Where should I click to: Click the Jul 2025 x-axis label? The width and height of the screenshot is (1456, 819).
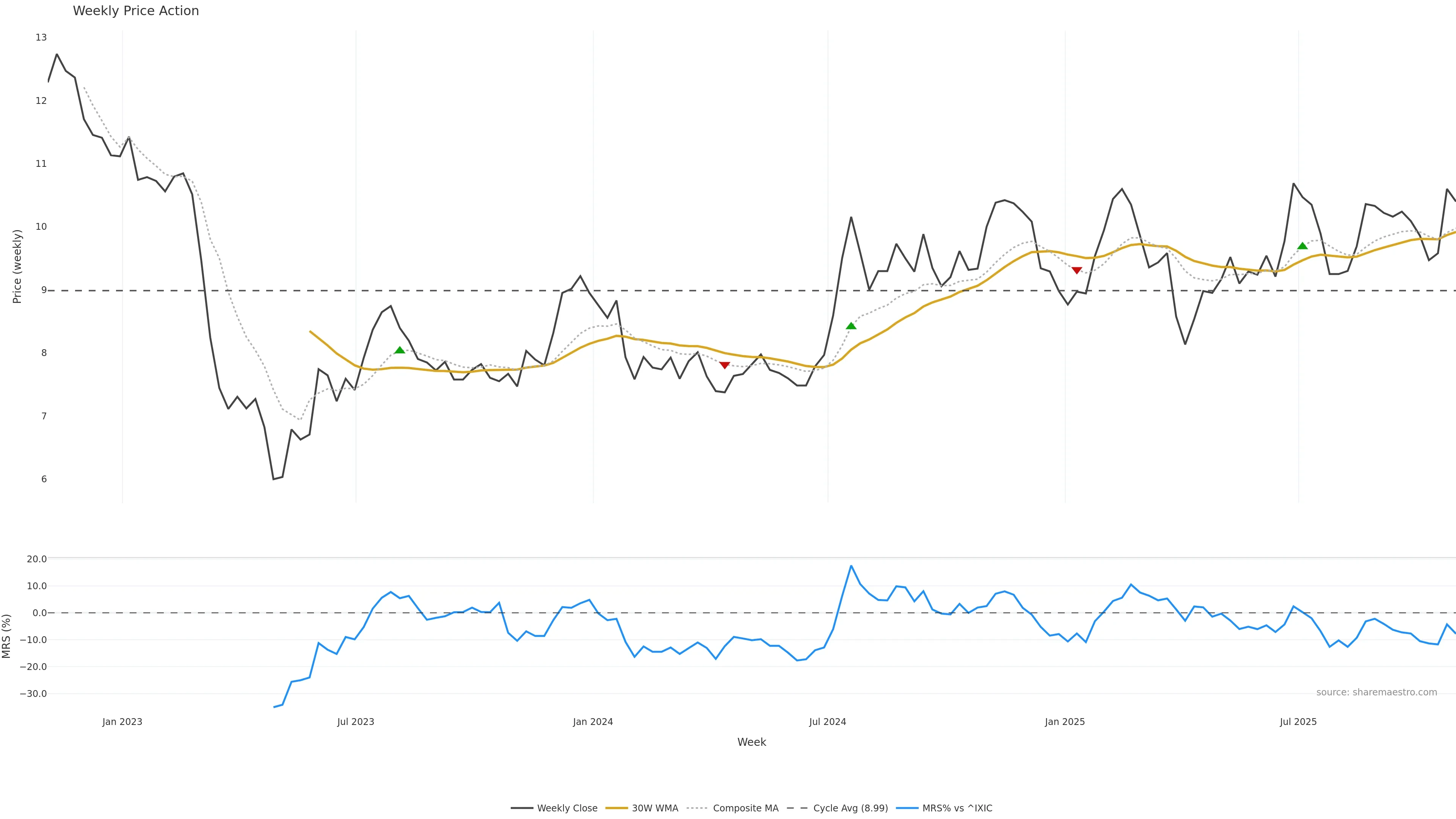click(1298, 722)
